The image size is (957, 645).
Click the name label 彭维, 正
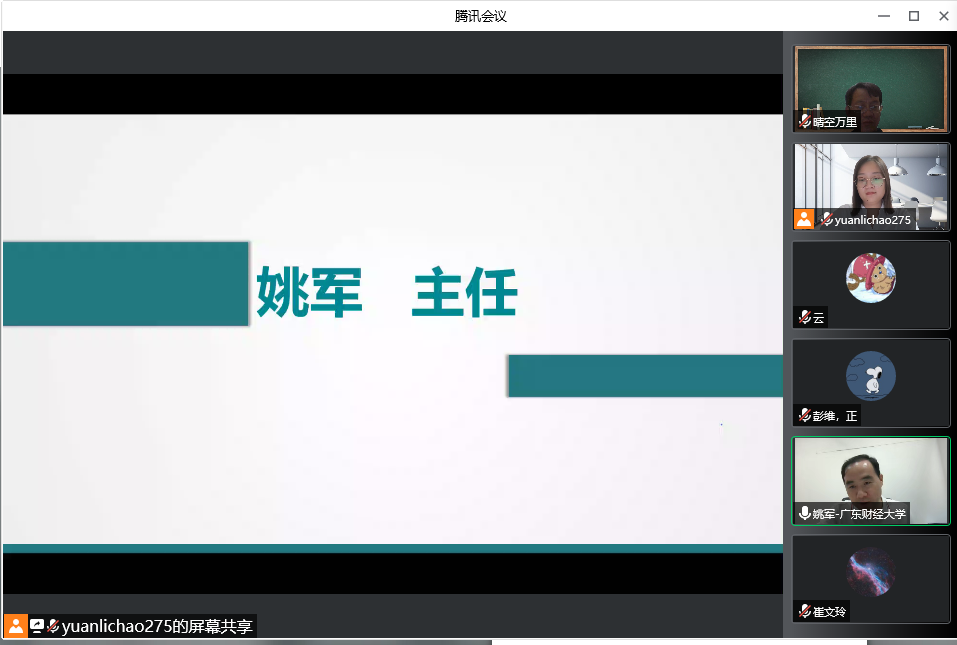point(835,416)
